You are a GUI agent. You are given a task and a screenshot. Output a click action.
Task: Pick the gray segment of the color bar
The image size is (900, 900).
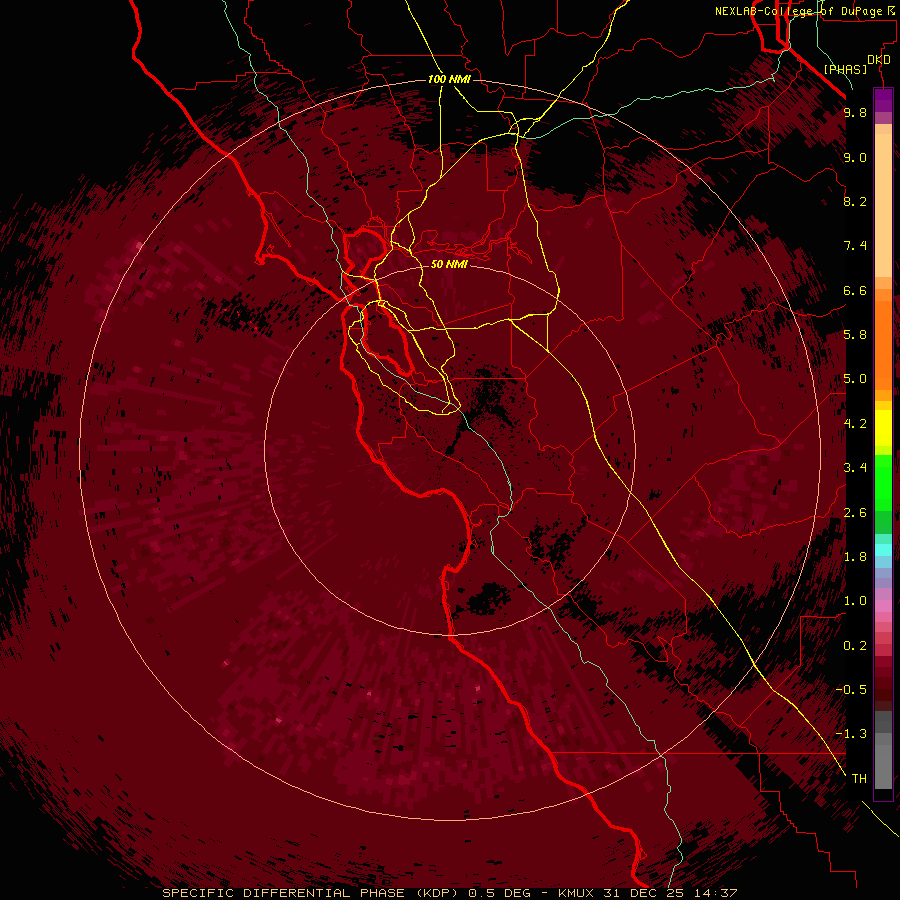coord(883,761)
